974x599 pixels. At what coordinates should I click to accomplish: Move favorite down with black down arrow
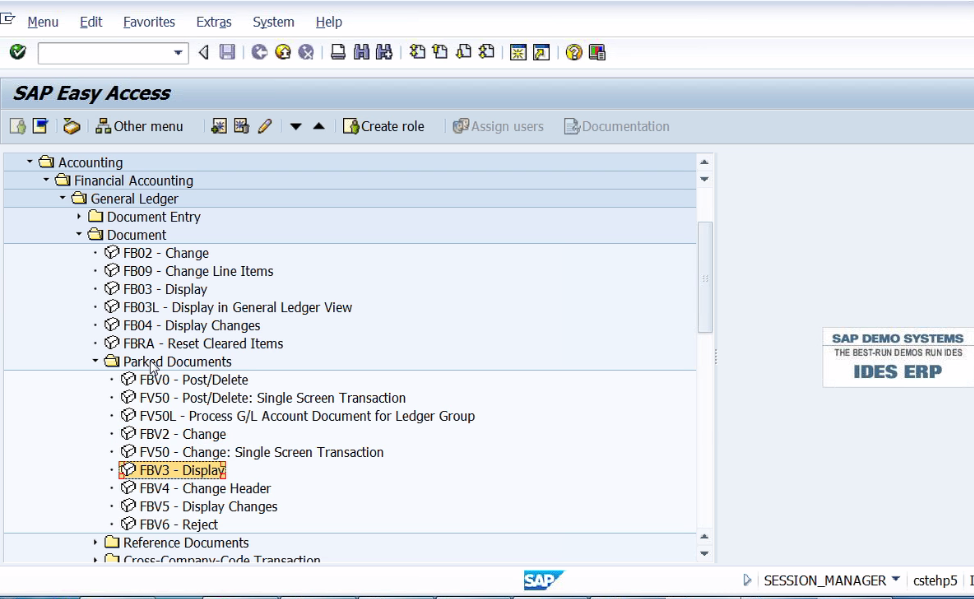coord(296,127)
